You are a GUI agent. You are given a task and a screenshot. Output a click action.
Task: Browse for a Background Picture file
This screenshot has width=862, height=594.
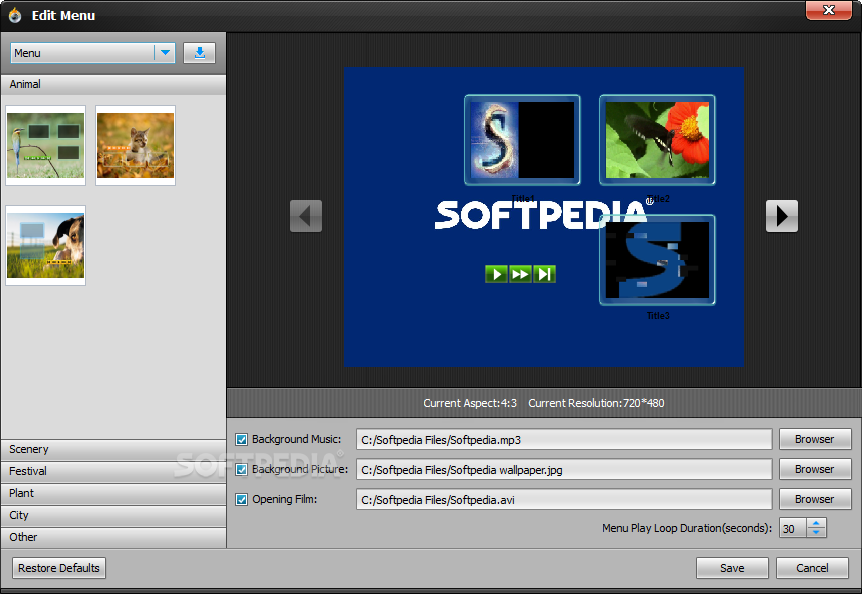[x=815, y=469]
